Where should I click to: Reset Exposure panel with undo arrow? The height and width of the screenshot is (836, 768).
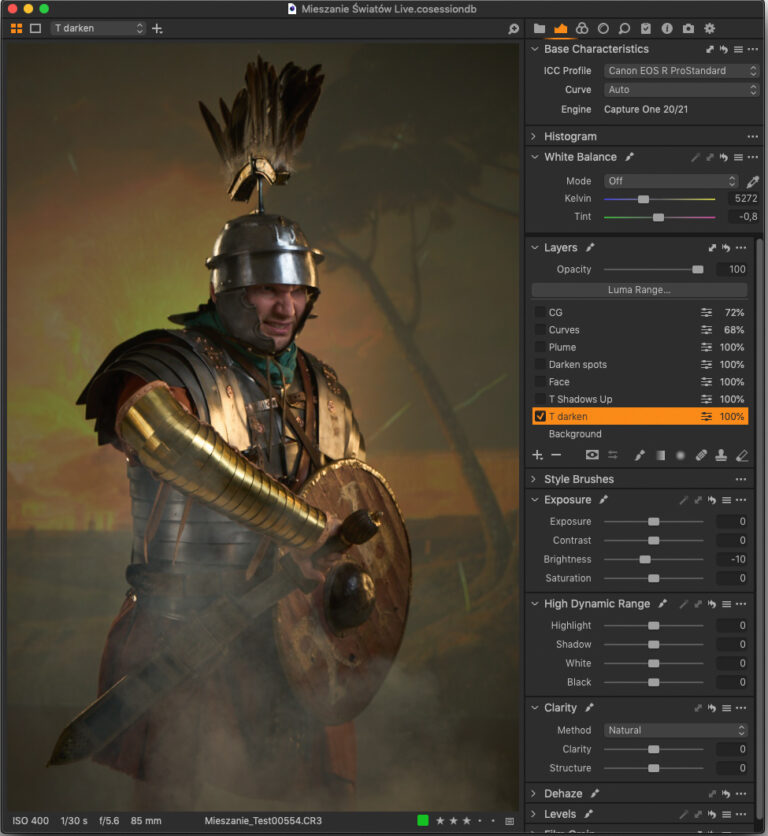point(712,500)
